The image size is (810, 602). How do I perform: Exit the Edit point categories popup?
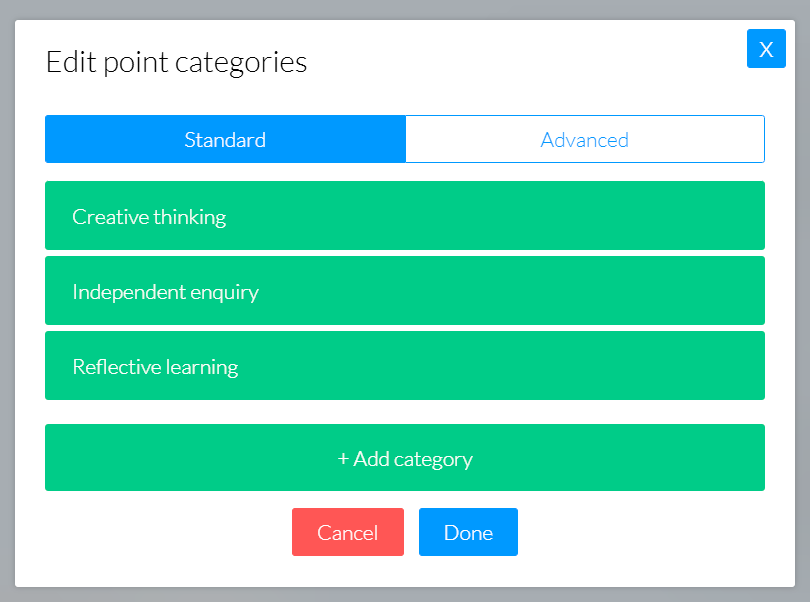coord(766,48)
